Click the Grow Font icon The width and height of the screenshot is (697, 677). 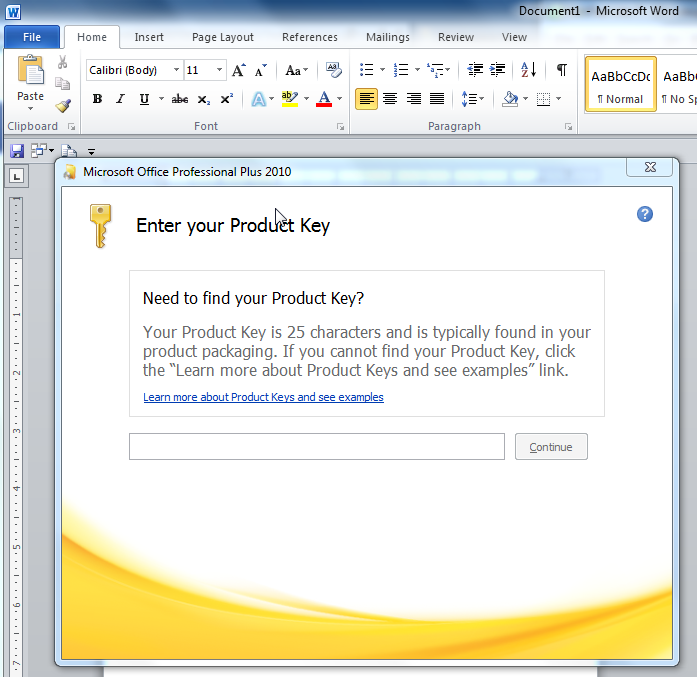click(238, 70)
